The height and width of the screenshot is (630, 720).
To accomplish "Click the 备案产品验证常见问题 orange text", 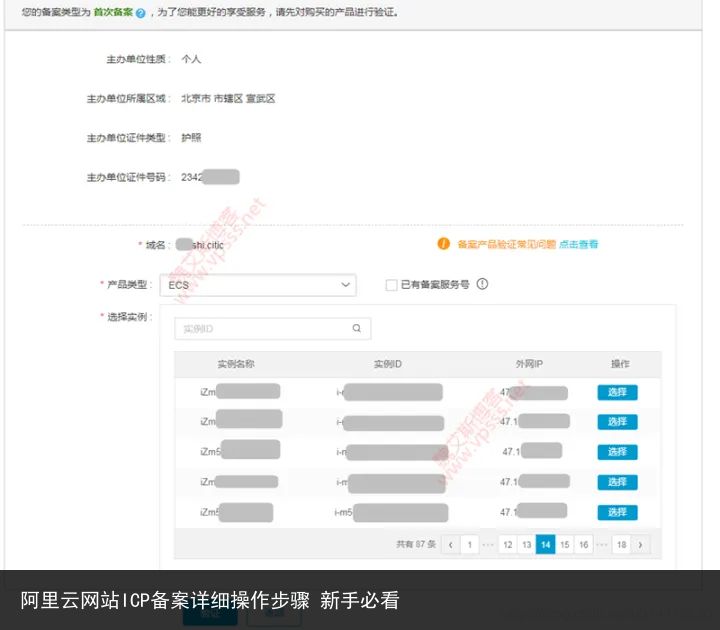I will 506,244.
